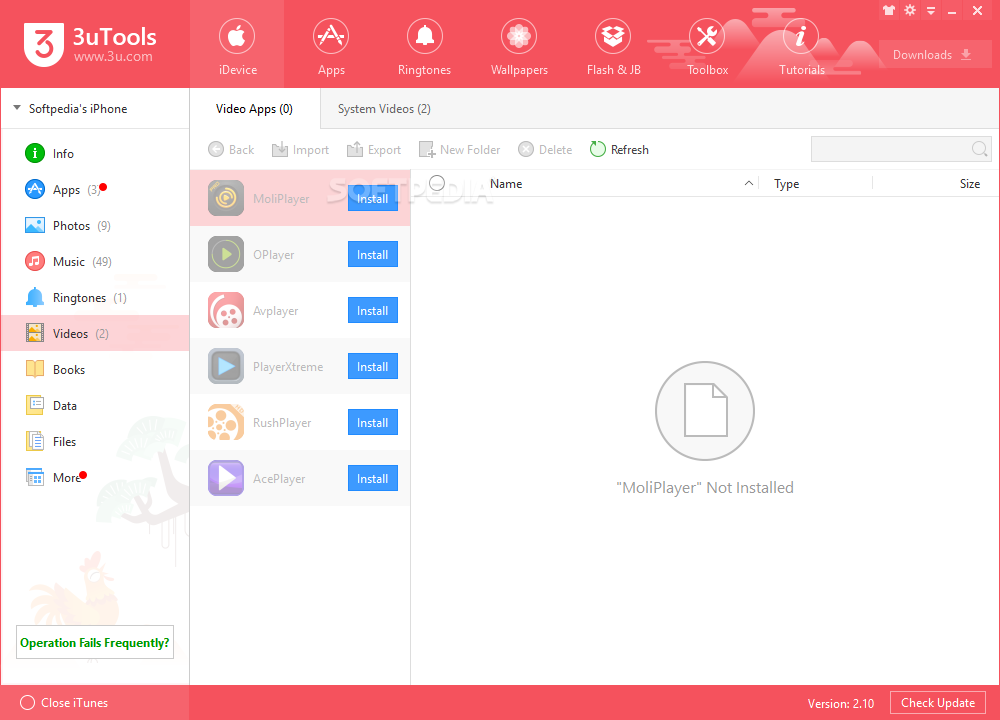Switch to the System Videos (2) tab
The width and height of the screenshot is (1000, 720).
(384, 109)
